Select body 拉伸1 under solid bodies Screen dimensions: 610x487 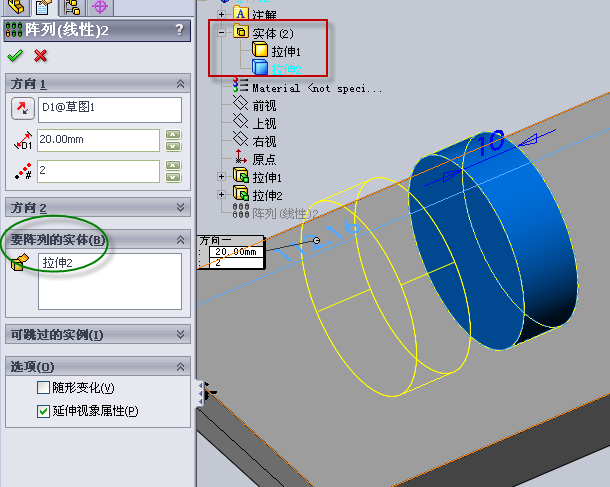point(286,51)
